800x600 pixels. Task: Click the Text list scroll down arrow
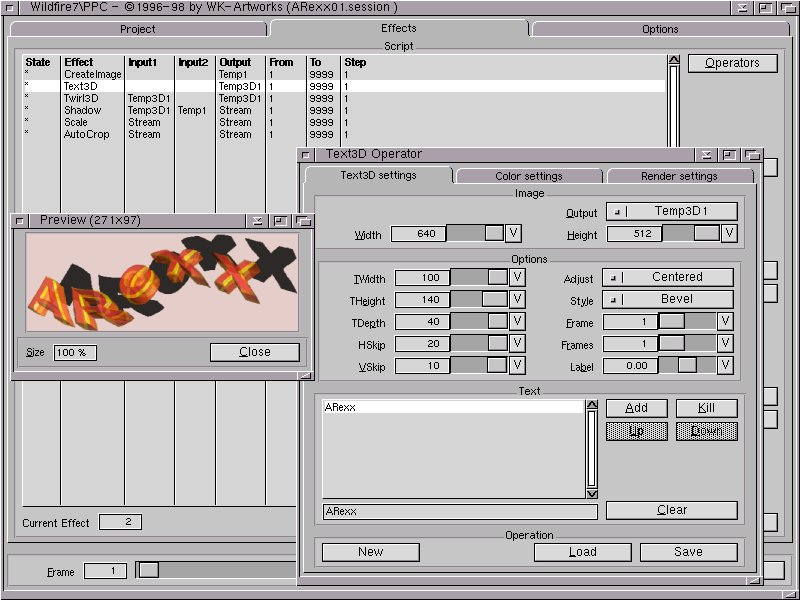pos(592,493)
